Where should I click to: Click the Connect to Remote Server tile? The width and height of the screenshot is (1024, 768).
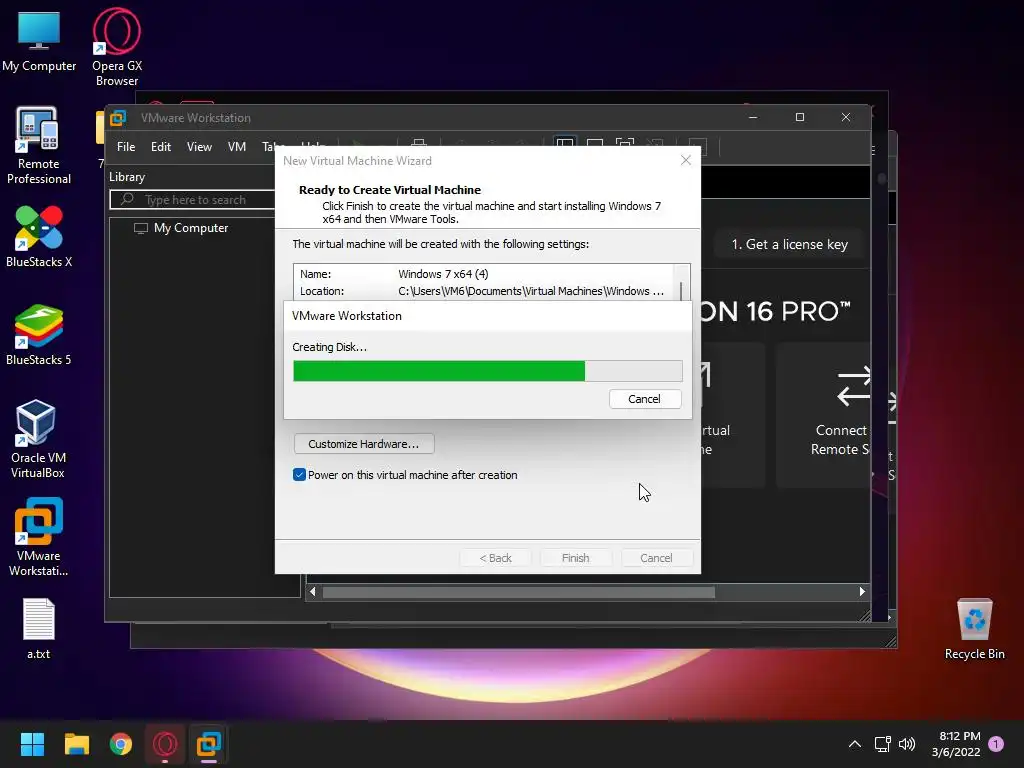click(824, 415)
